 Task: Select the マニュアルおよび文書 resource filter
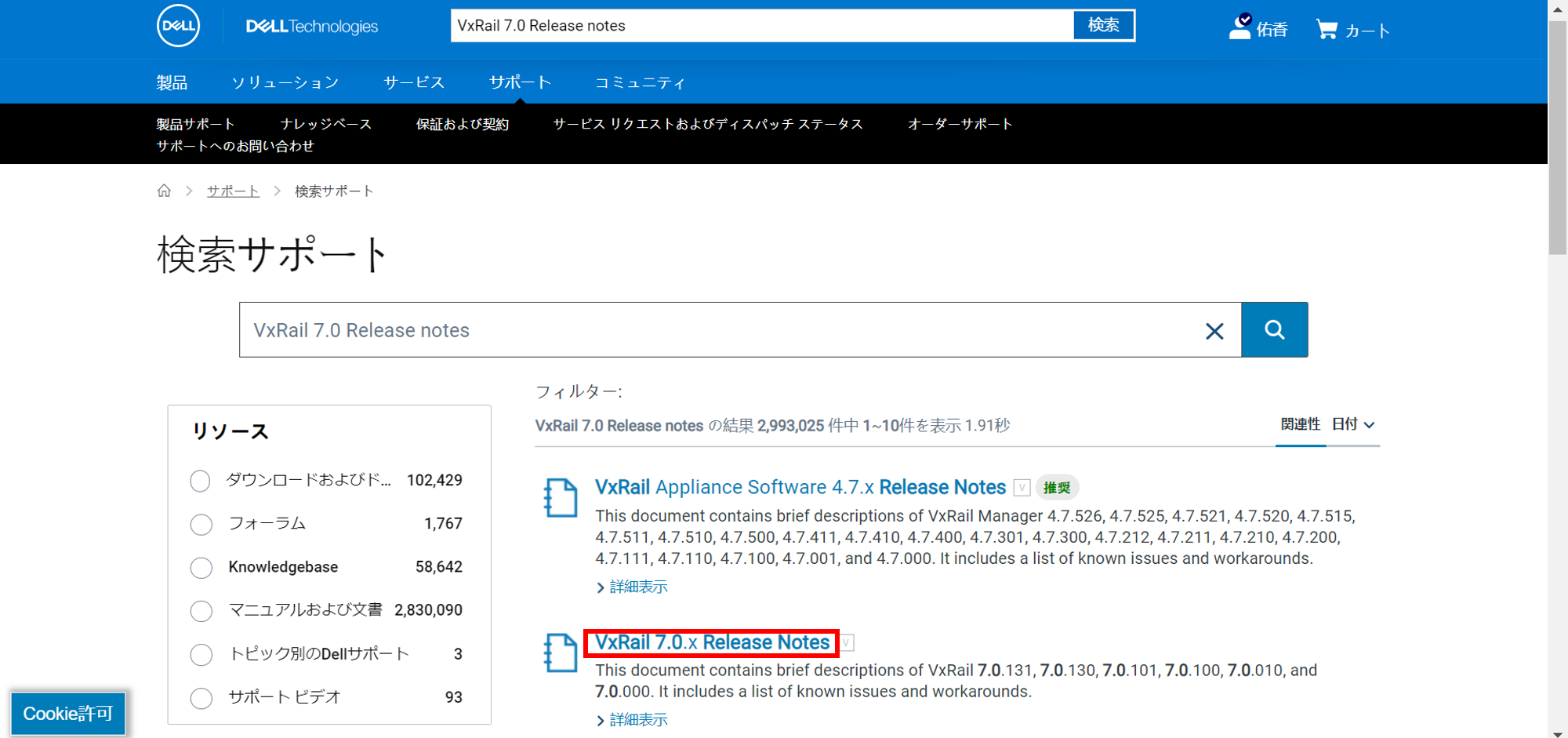click(x=201, y=611)
